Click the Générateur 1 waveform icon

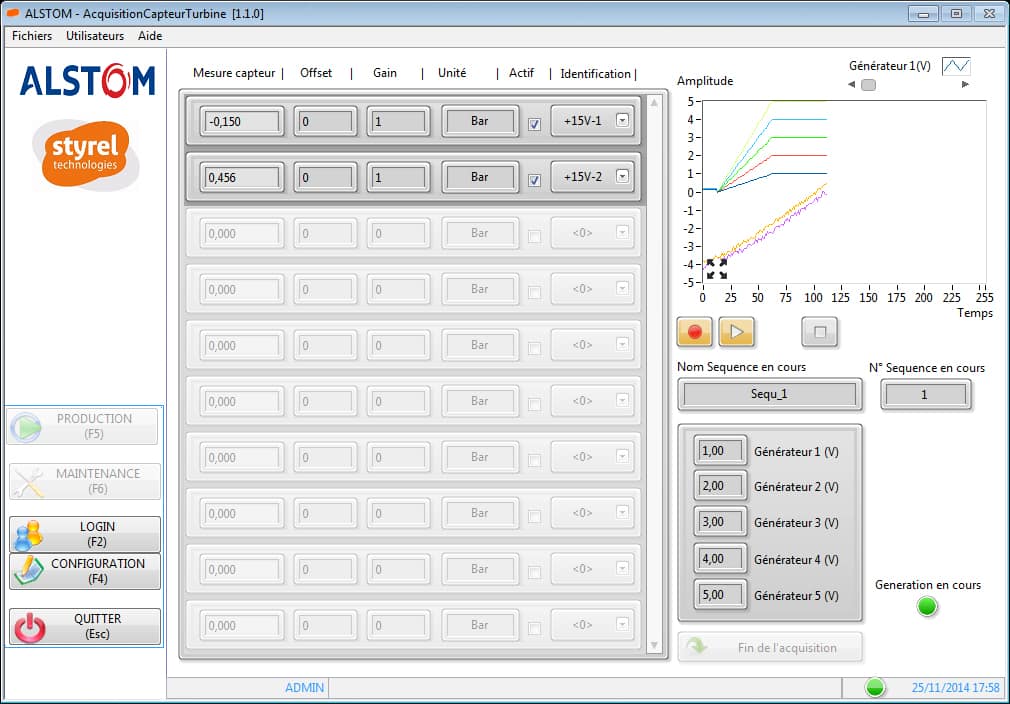pos(956,66)
